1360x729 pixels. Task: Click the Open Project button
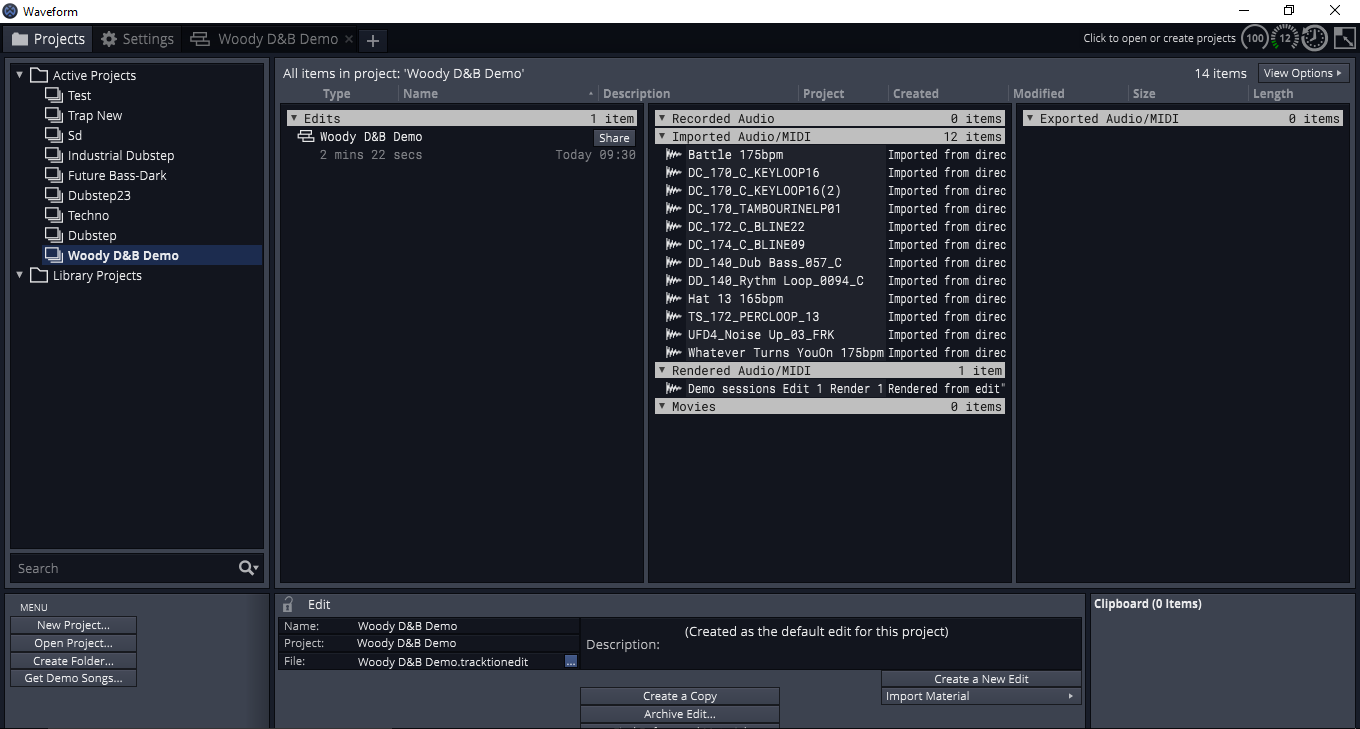74,643
